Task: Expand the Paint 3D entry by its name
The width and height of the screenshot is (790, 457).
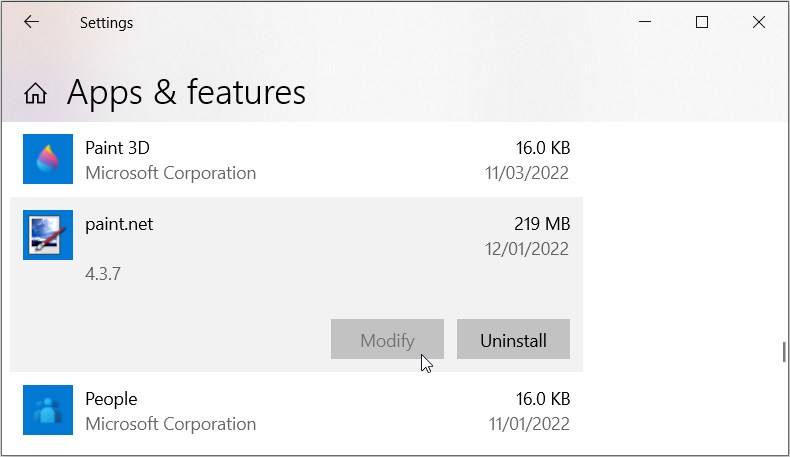Action: click(x=117, y=148)
